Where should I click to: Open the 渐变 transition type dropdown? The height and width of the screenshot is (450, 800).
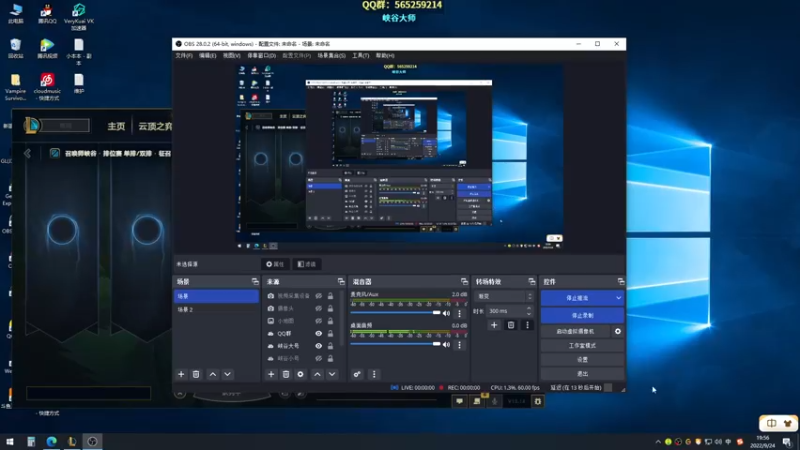click(504, 296)
